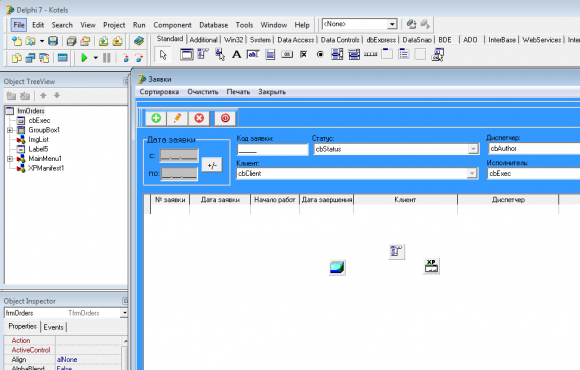This screenshot has width=580, height=370.
Task: Expand MainMenu1 node in Object TreeView
Action: [x=10, y=159]
